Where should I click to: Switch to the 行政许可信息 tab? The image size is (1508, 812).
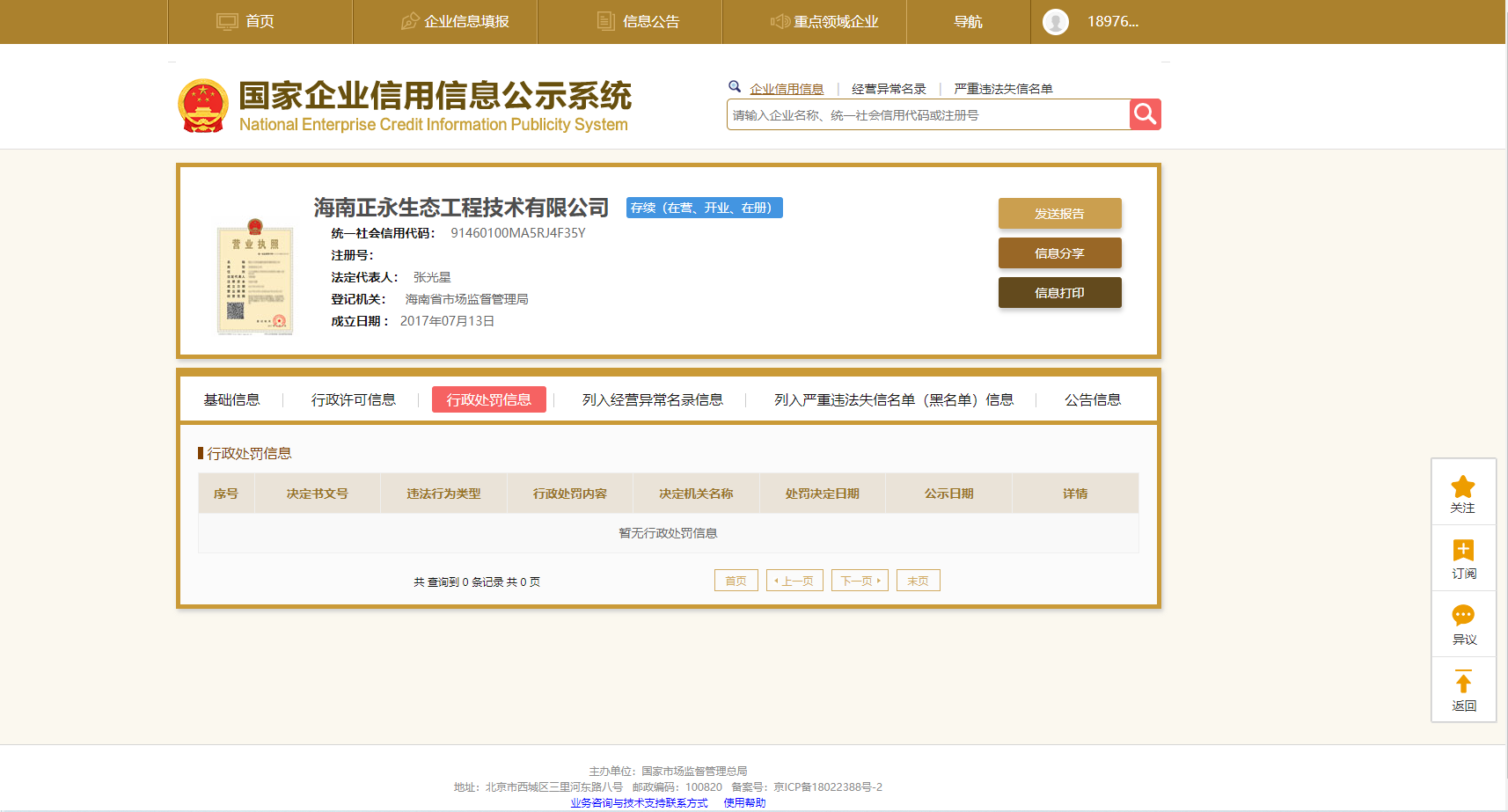(x=353, y=400)
